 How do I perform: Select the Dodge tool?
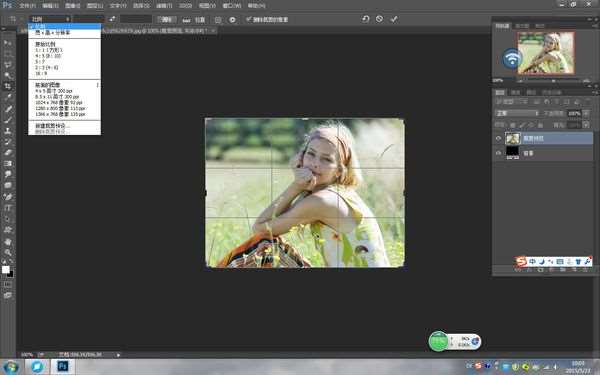(8, 186)
